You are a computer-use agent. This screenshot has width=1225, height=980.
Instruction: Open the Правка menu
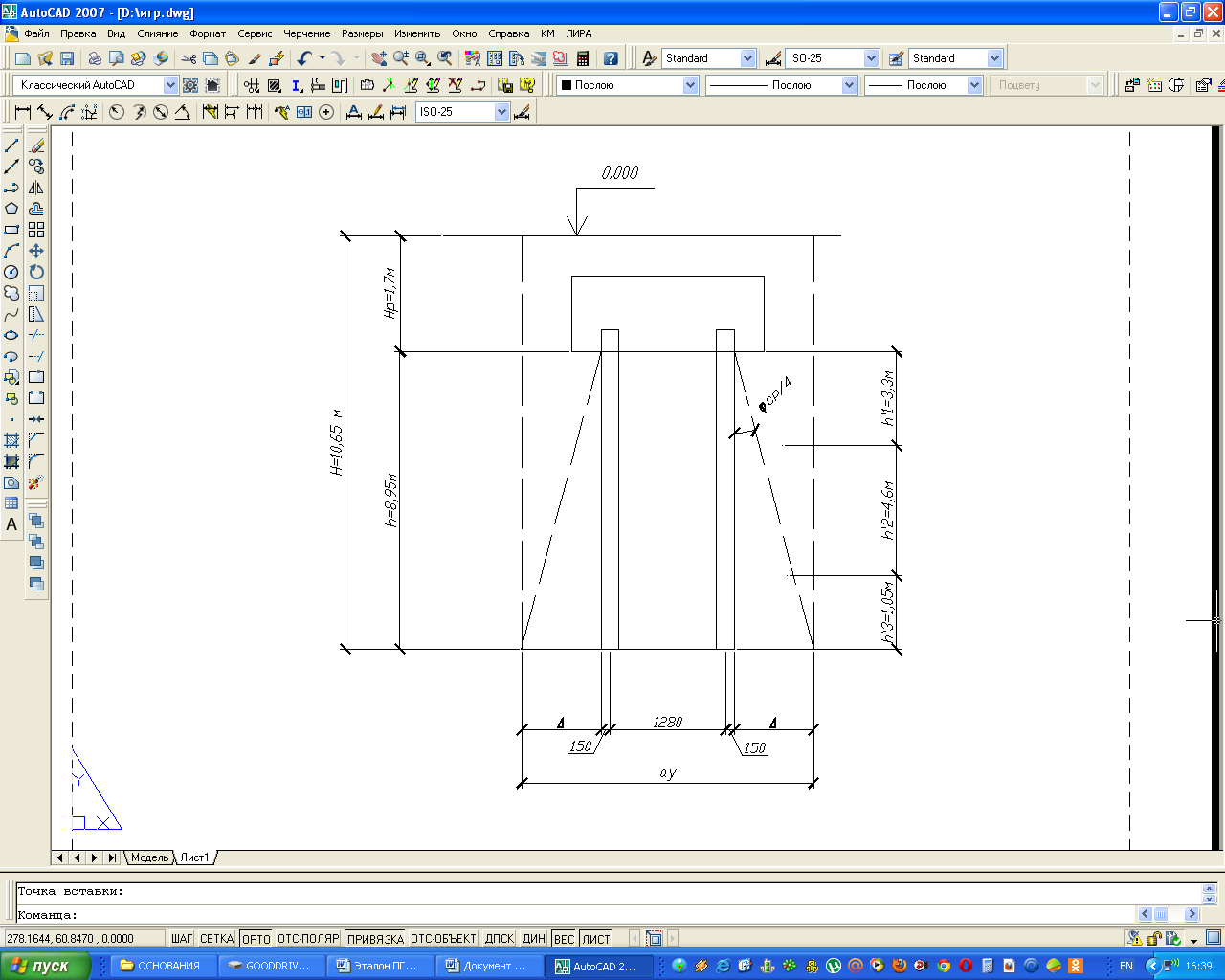click(78, 33)
